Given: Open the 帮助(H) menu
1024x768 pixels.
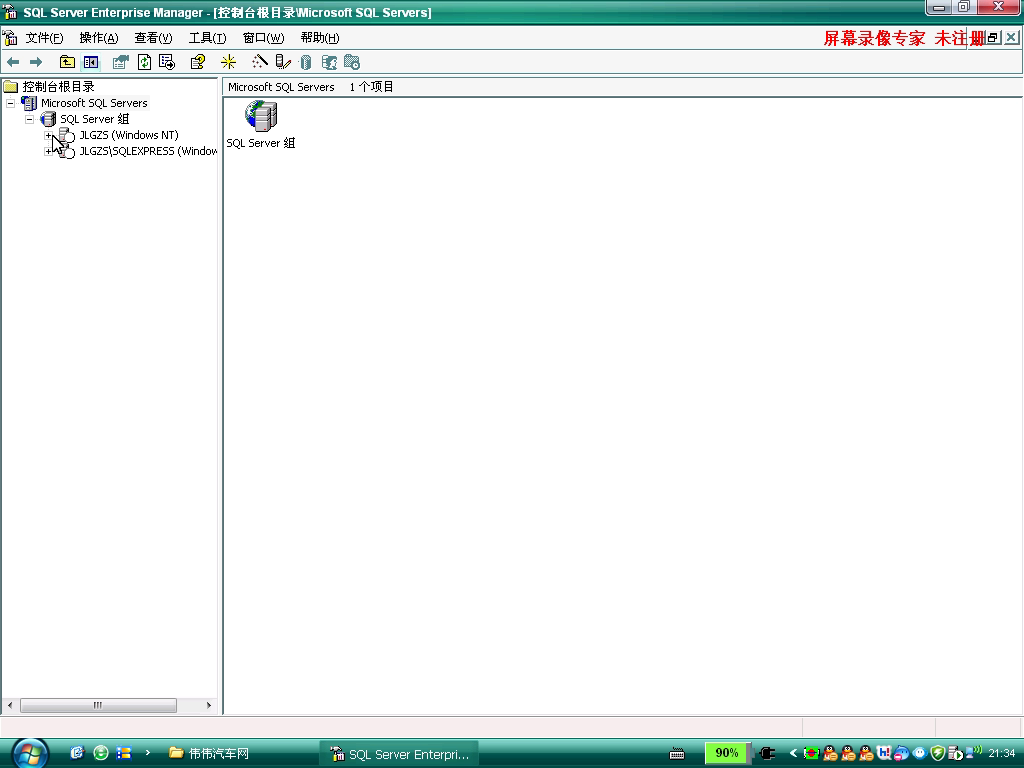Looking at the screenshot, I should [x=320, y=38].
